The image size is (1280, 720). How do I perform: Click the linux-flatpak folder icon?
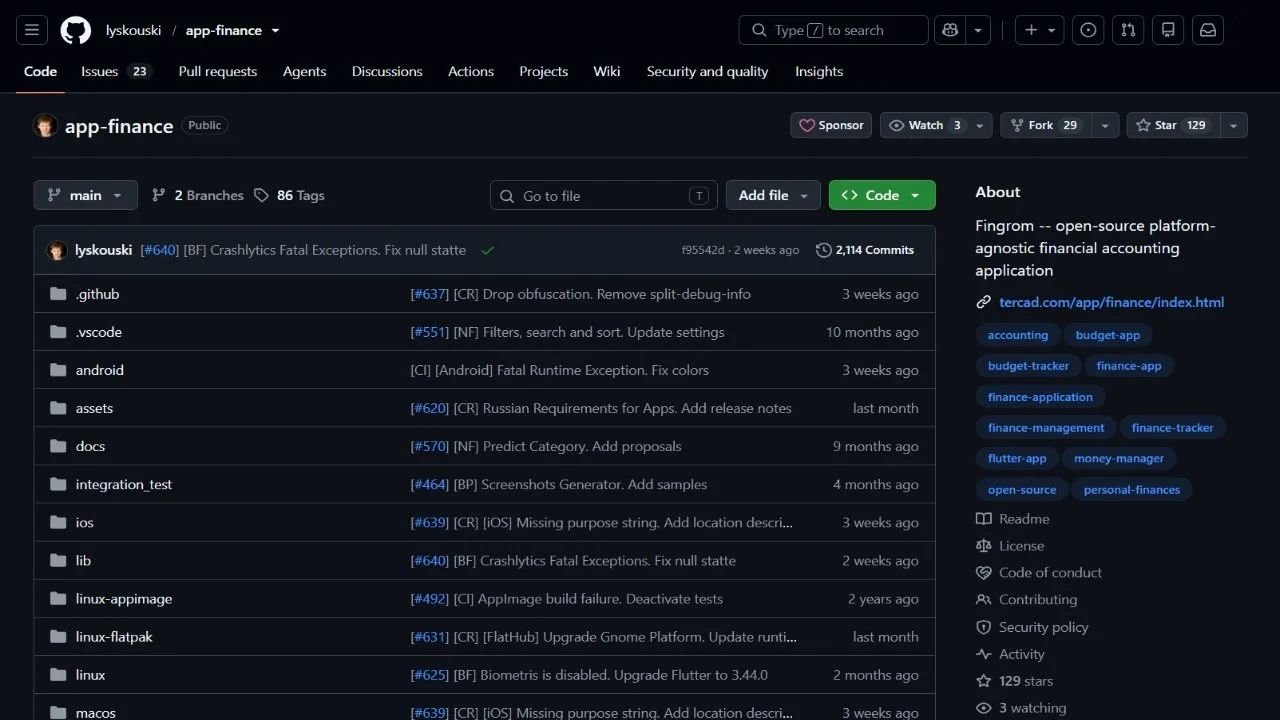tap(58, 636)
